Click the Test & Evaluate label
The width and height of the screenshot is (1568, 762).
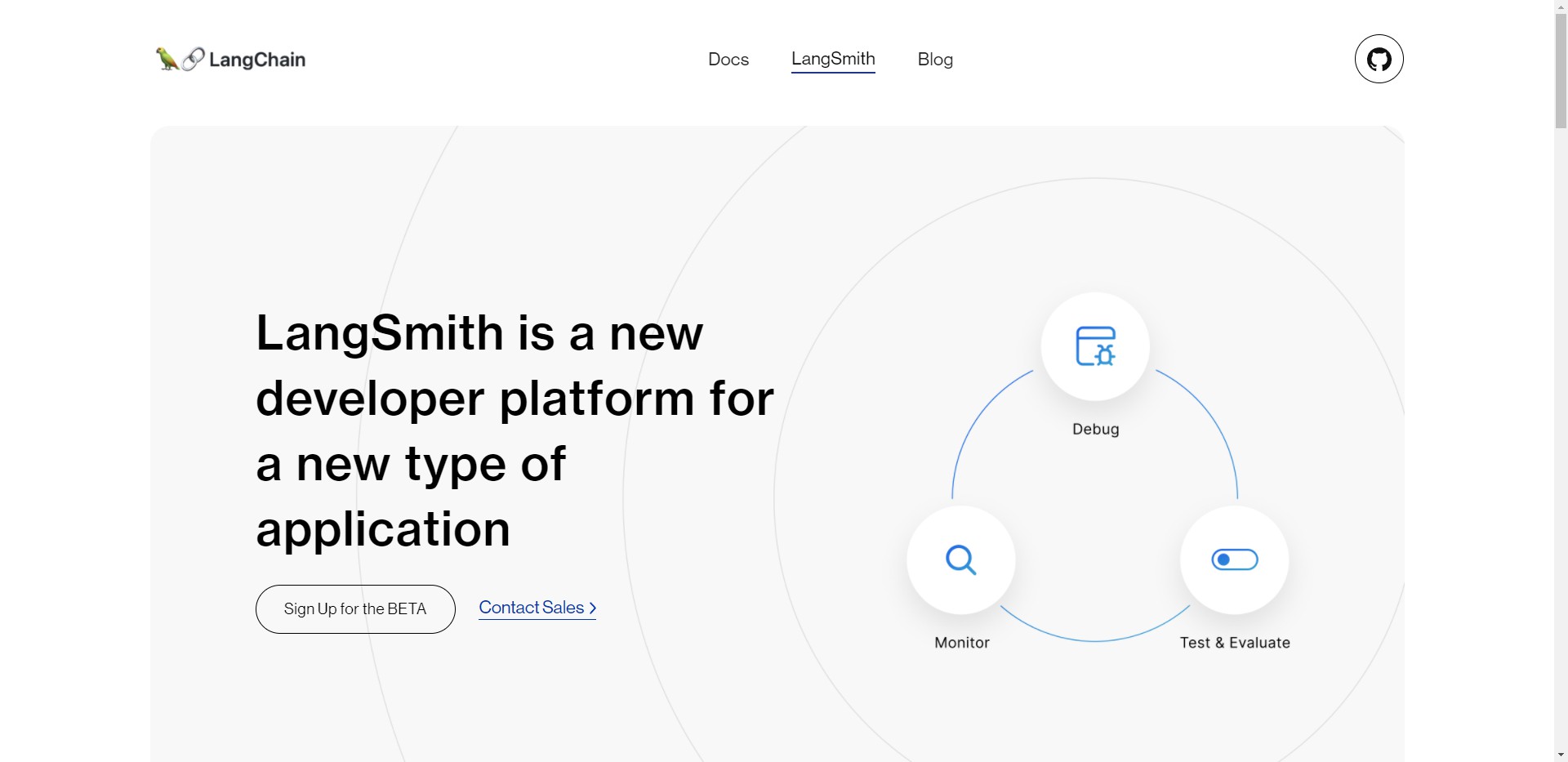pyautogui.click(x=1235, y=643)
